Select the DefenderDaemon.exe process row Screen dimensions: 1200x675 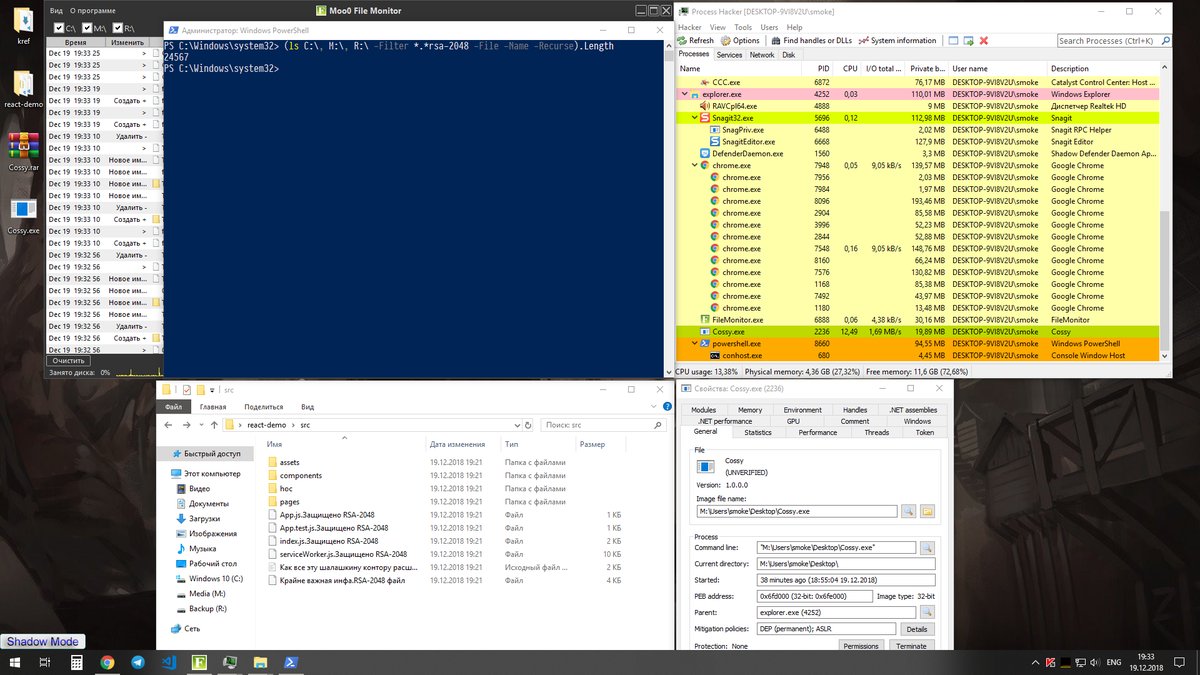917,154
